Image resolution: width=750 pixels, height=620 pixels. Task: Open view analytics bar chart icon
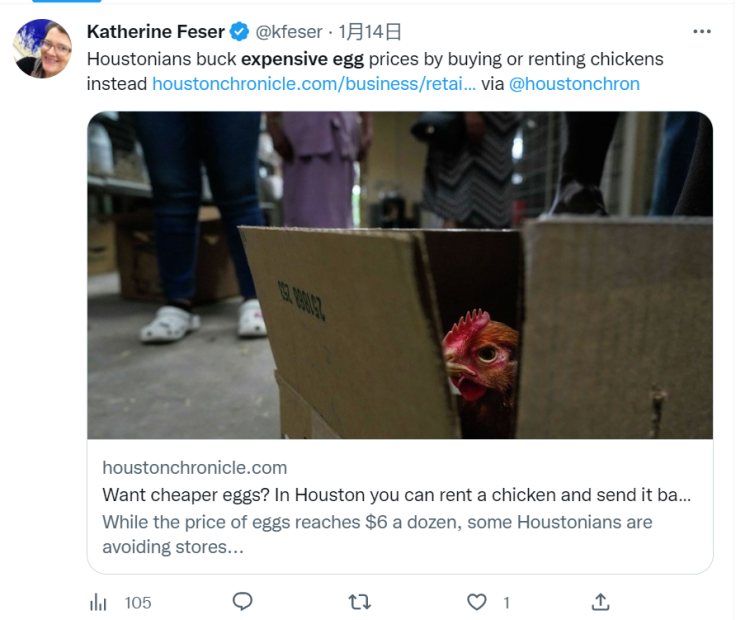[x=99, y=602]
